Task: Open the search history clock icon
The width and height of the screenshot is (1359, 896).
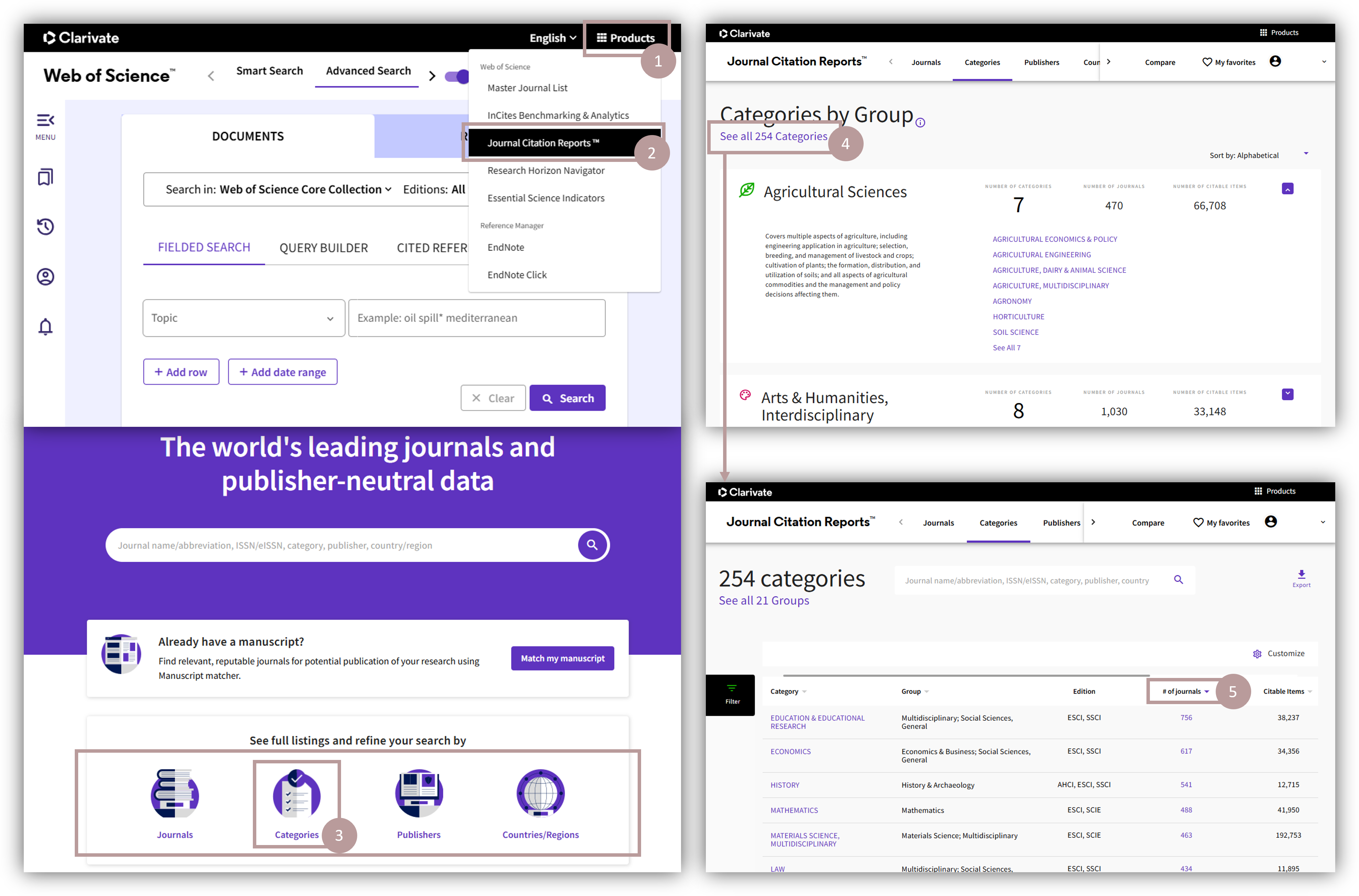Action: pos(45,227)
